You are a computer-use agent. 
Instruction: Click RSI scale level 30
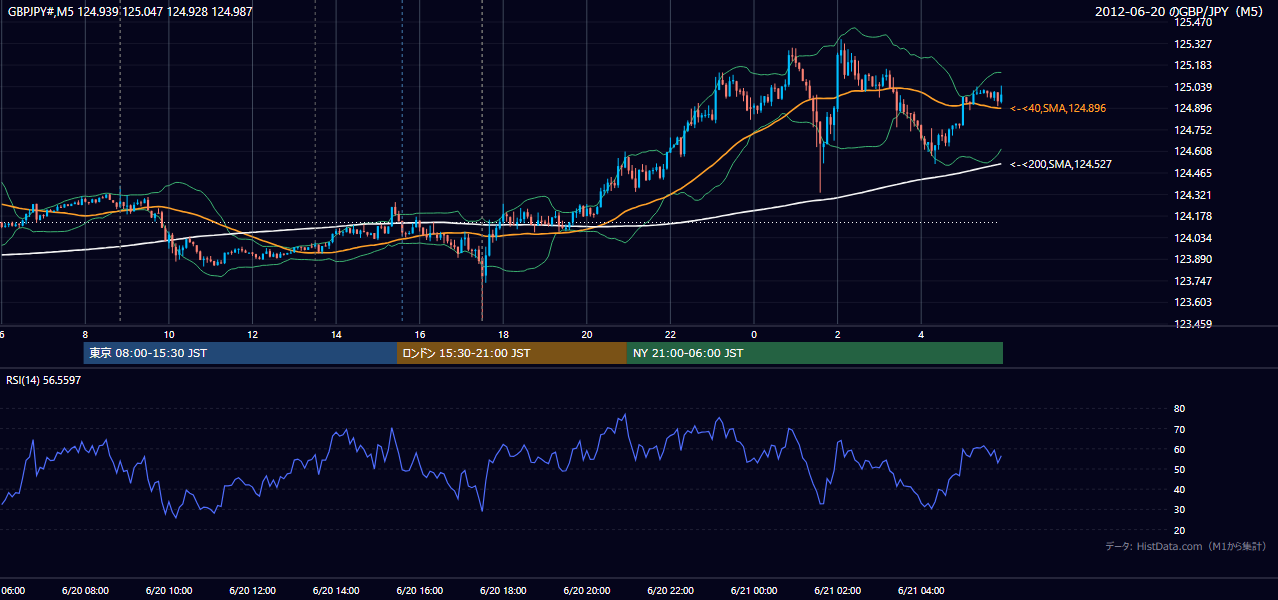click(x=1179, y=510)
